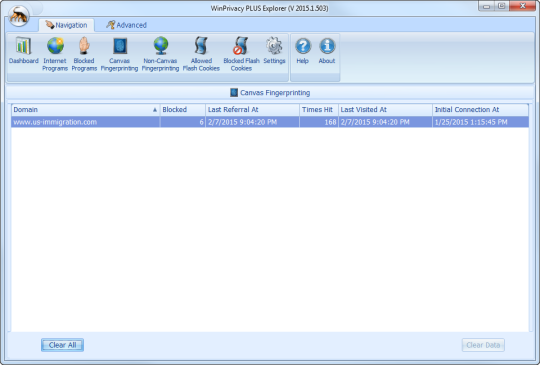View Allowed Flash Cookies

(x=201, y=54)
